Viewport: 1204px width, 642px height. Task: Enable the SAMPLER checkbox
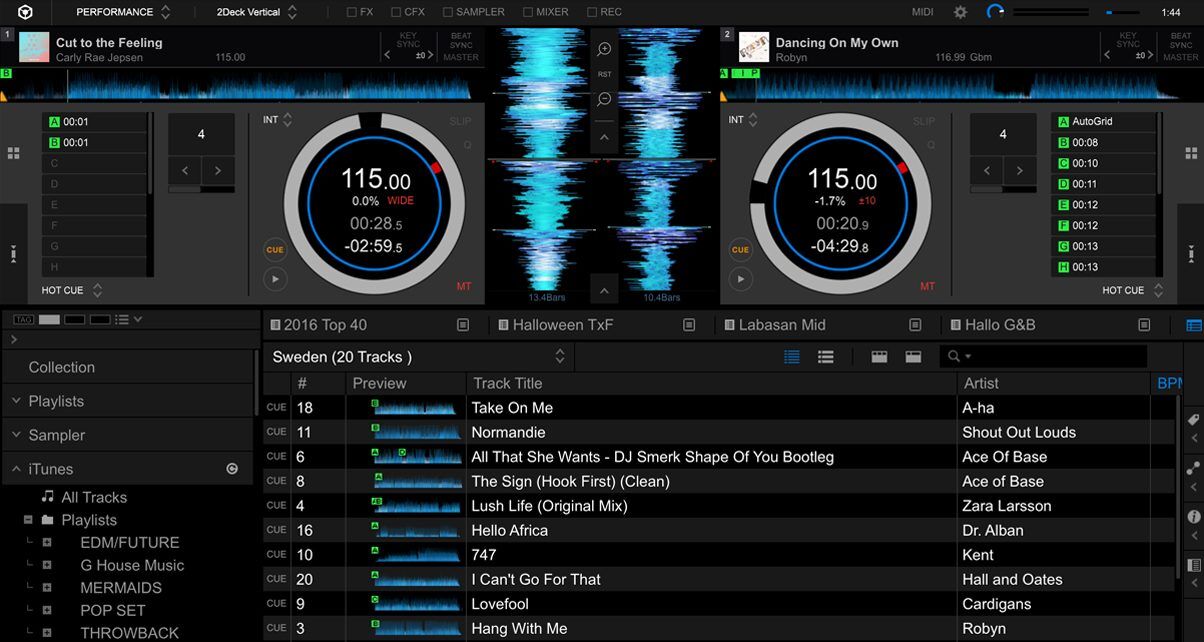[x=446, y=13]
